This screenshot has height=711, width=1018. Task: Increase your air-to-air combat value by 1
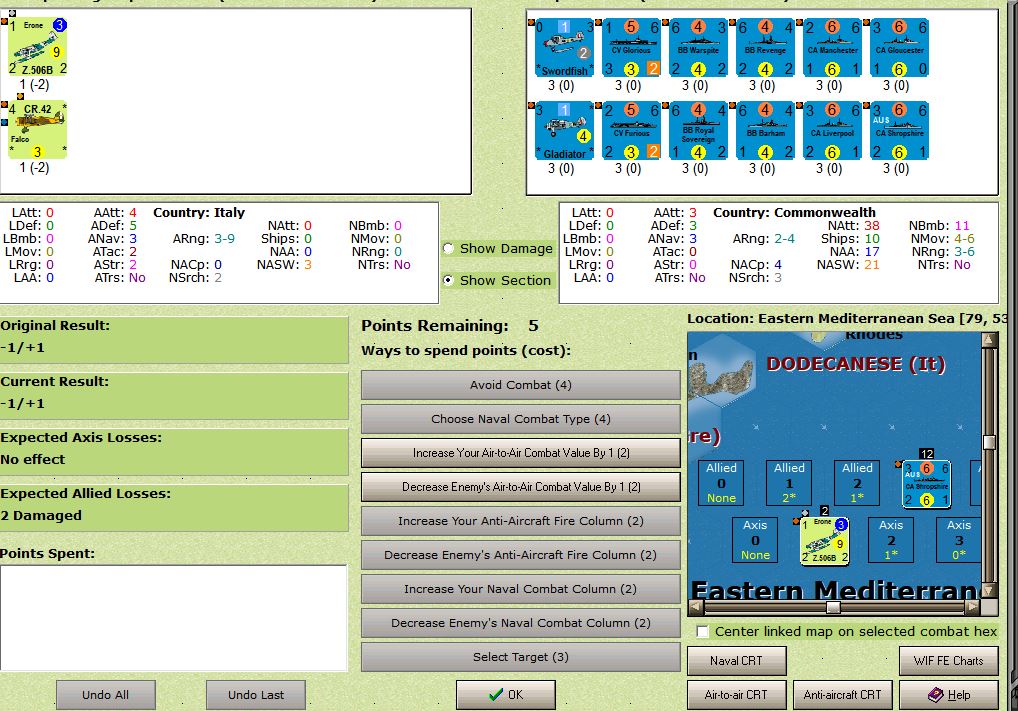point(521,453)
